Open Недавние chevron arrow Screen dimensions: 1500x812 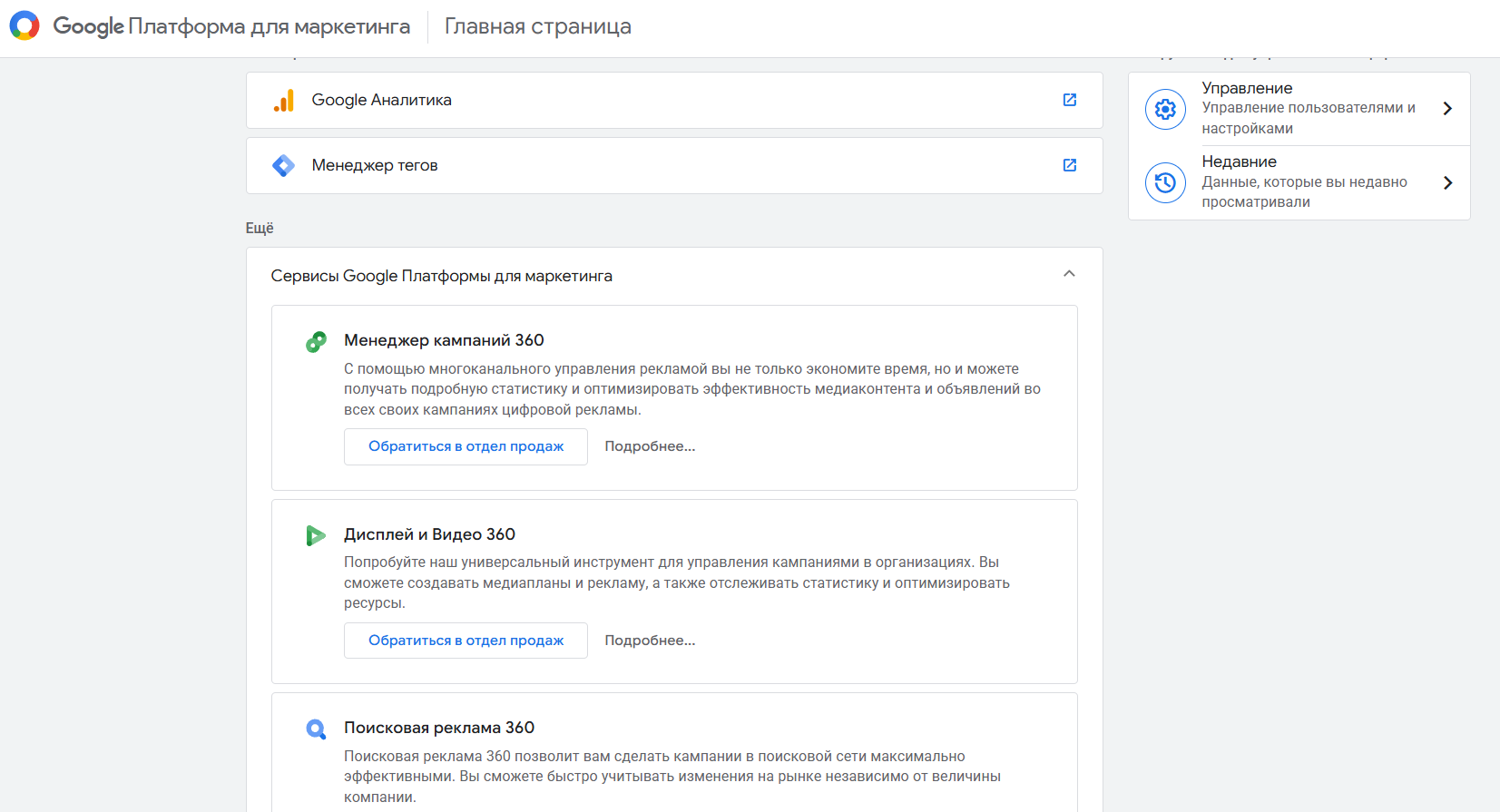coord(1448,182)
